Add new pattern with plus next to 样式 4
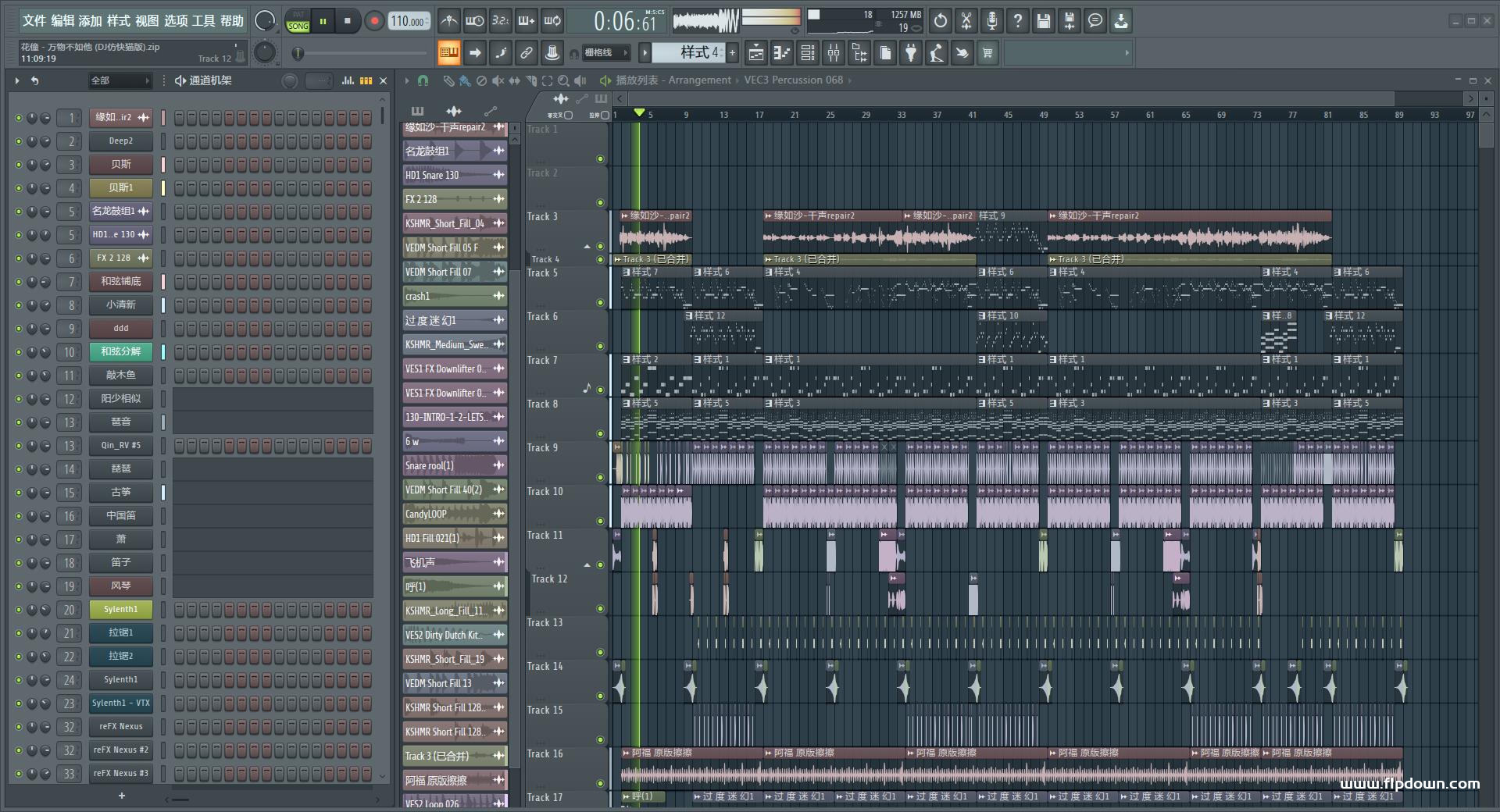Image resolution: width=1500 pixels, height=812 pixels. pos(732,53)
